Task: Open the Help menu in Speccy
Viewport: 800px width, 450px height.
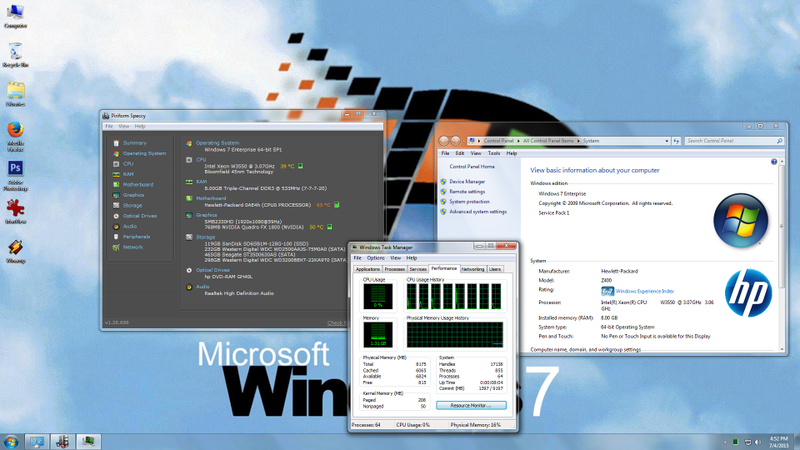Action: pos(140,126)
